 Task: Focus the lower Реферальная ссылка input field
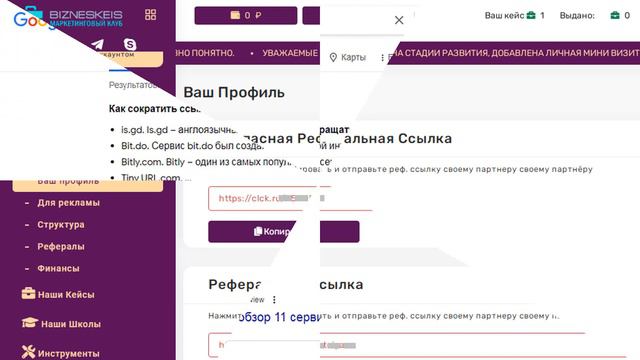[416, 345]
